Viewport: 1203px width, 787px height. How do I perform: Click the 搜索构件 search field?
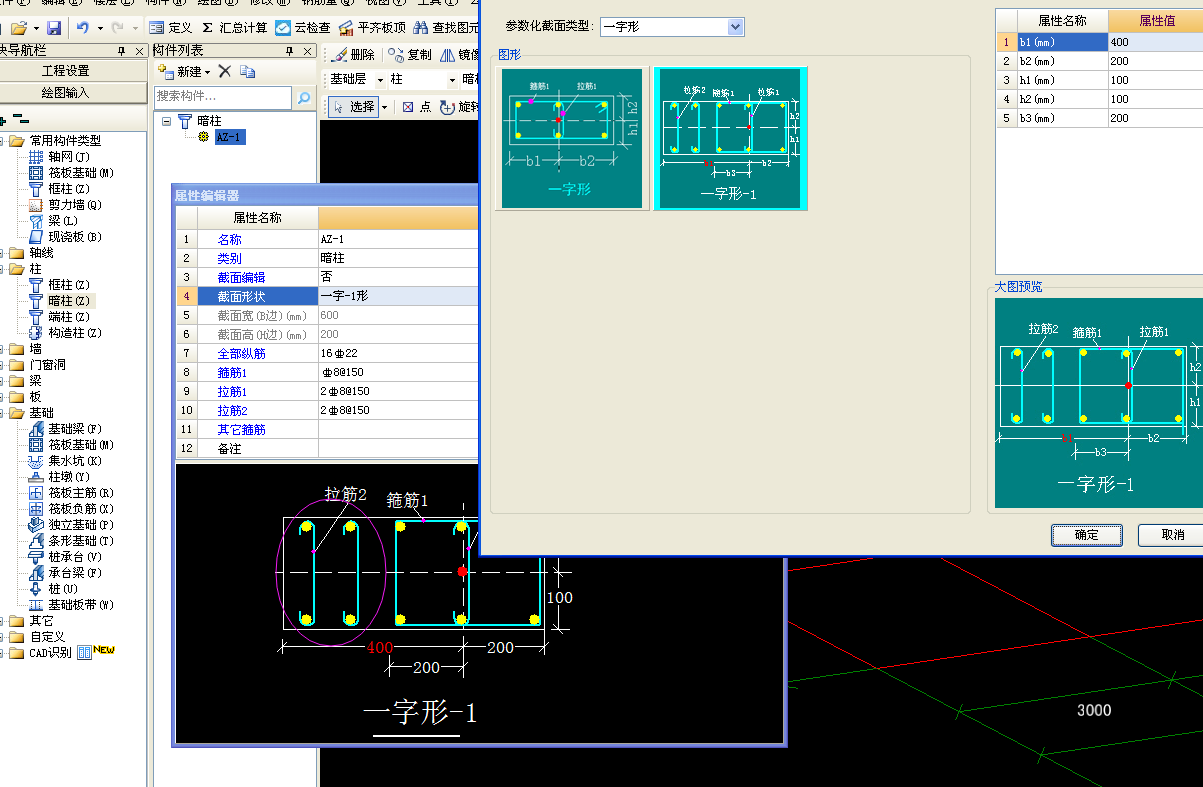(222, 97)
